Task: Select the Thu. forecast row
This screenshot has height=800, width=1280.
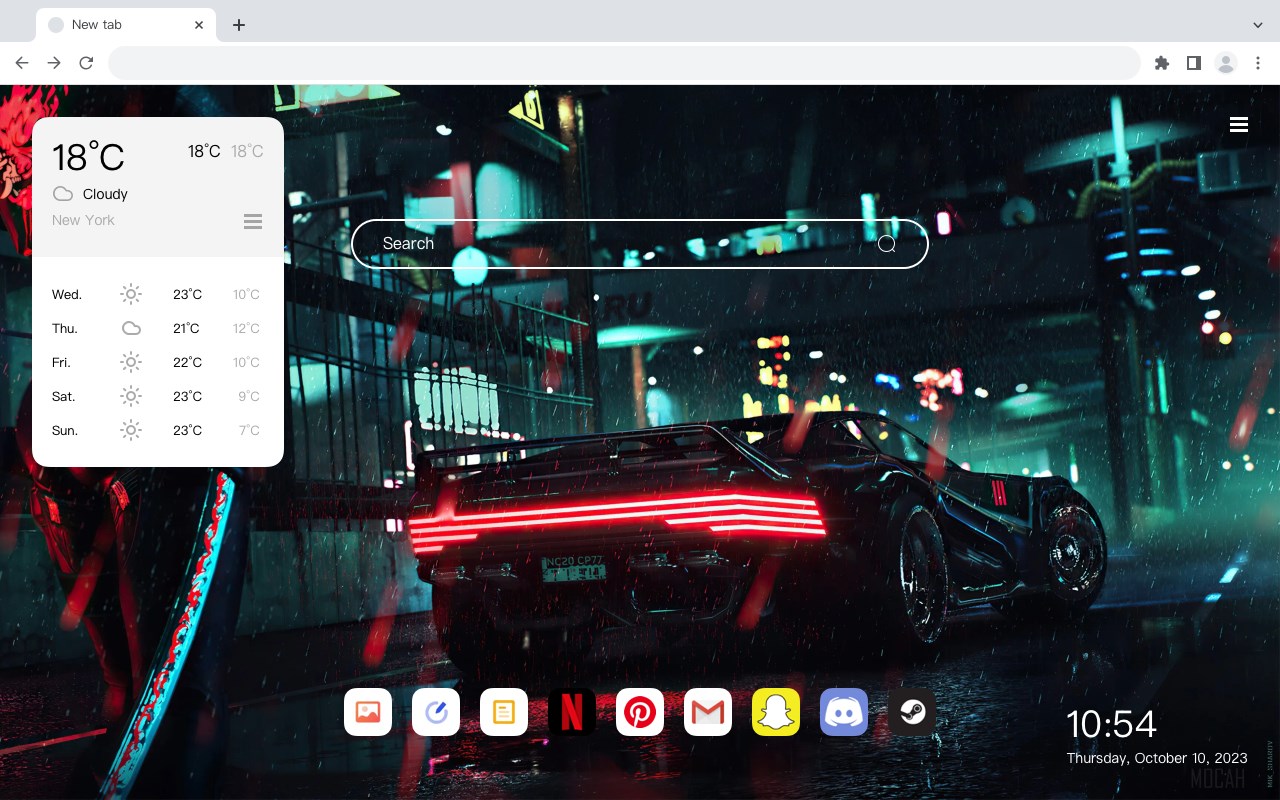Action: pyautogui.click(x=158, y=328)
